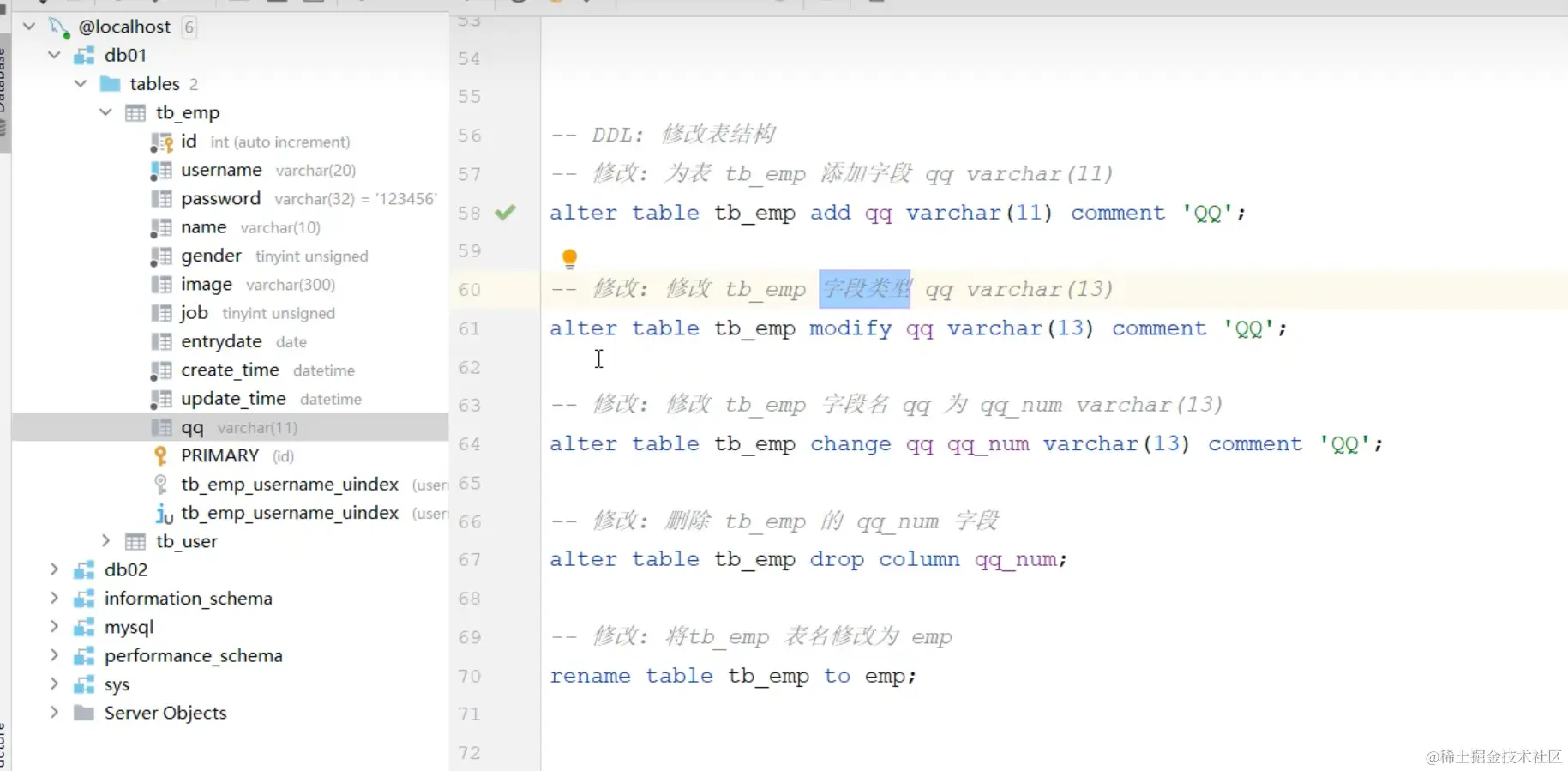The width and height of the screenshot is (1568, 771).
Task: Click the information_schema icon
Action: coord(84,599)
